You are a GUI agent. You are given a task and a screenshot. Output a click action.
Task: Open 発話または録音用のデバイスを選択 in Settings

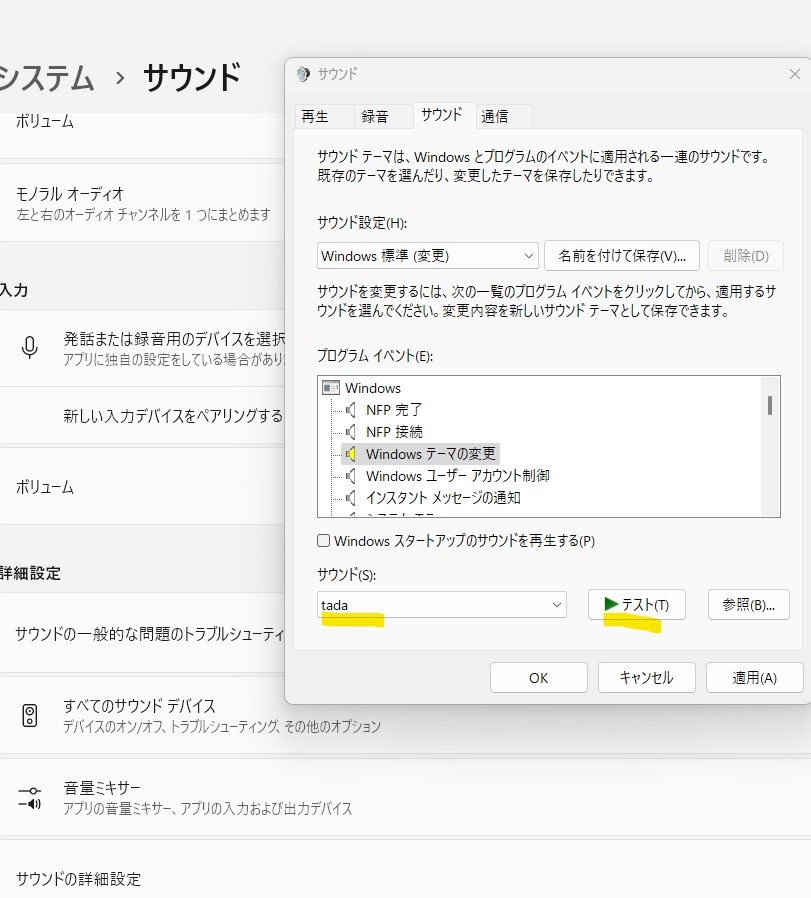[x=142, y=348]
